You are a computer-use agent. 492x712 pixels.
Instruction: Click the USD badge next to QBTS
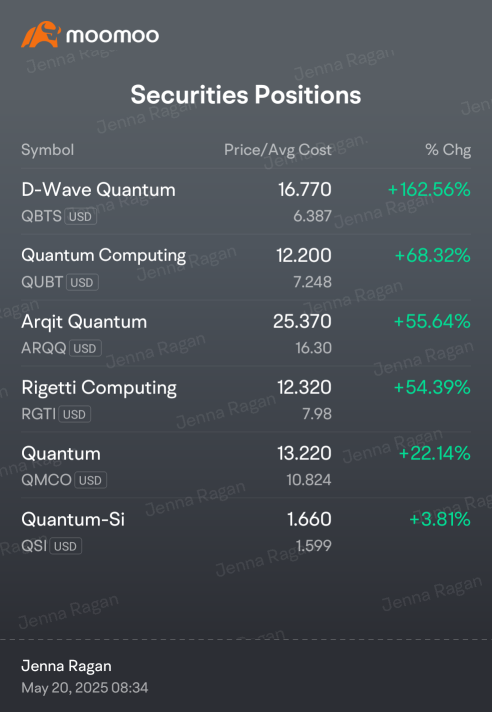[80, 217]
